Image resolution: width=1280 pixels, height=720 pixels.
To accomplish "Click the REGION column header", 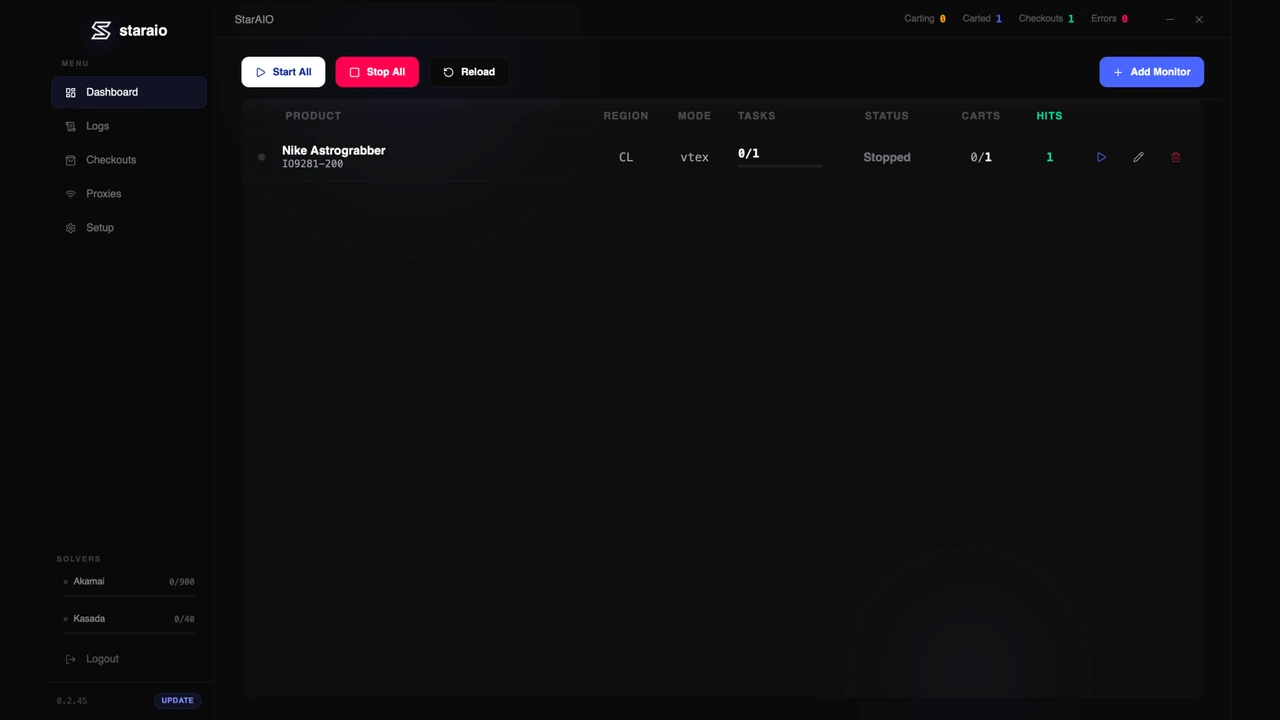I will (x=626, y=116).
